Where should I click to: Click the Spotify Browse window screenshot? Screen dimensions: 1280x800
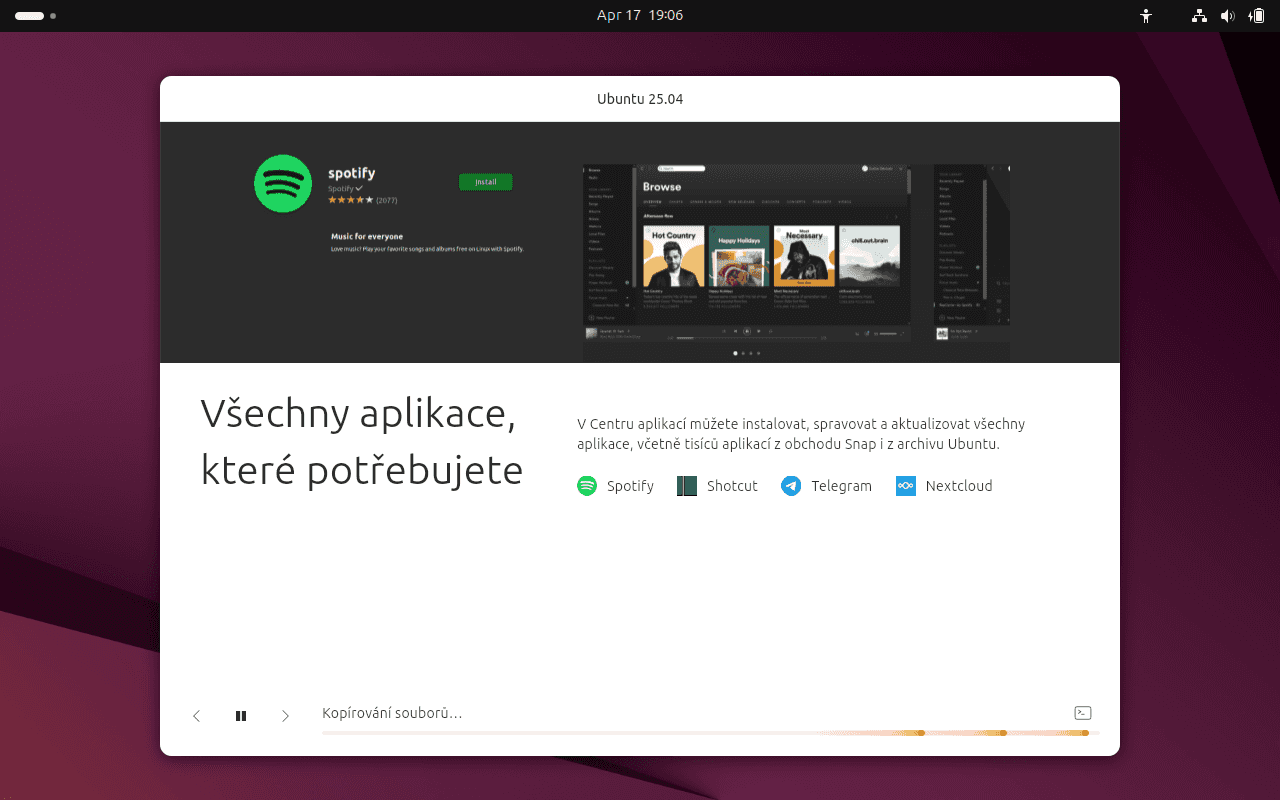tap(747, 254)
